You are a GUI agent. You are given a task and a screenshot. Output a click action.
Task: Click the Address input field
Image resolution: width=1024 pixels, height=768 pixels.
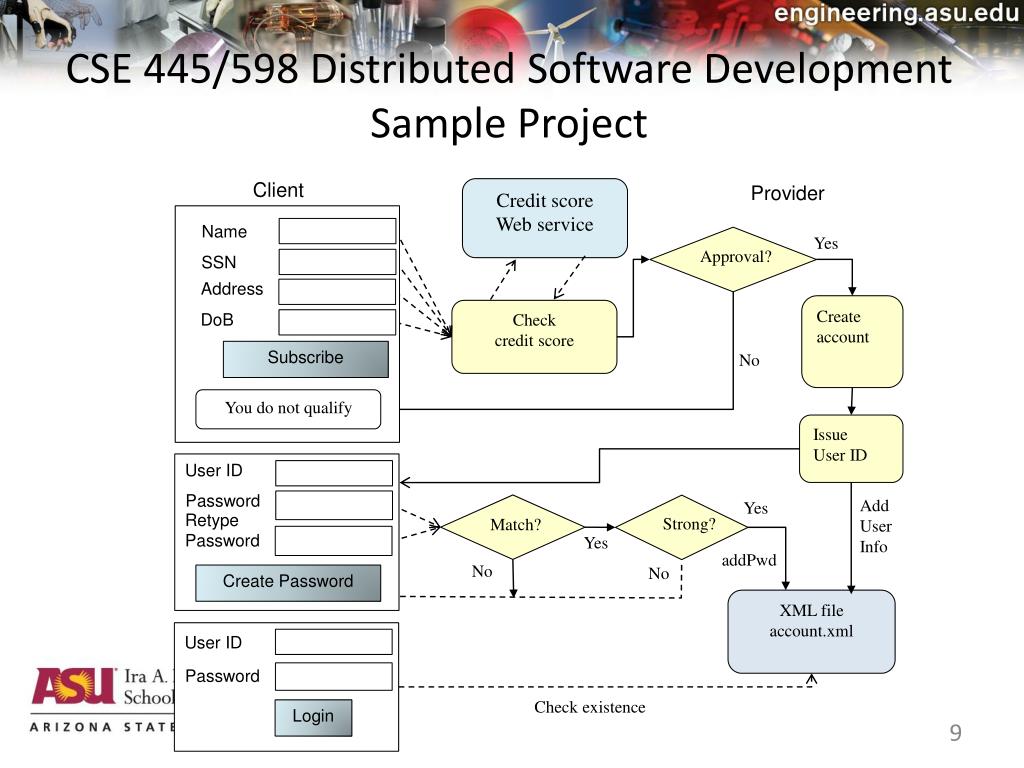[x=337, y=292]
